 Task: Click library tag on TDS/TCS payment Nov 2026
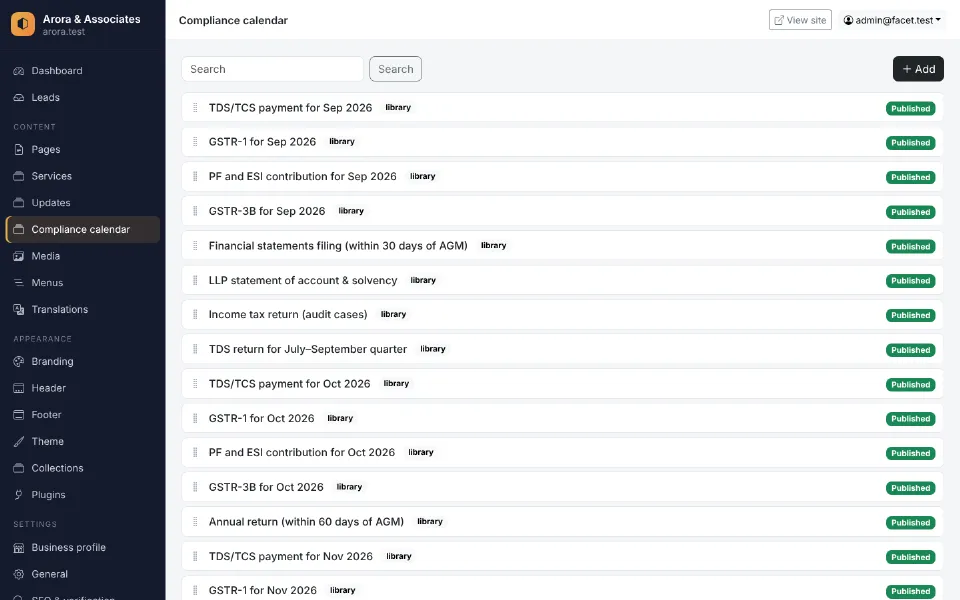tap(399, 556)
